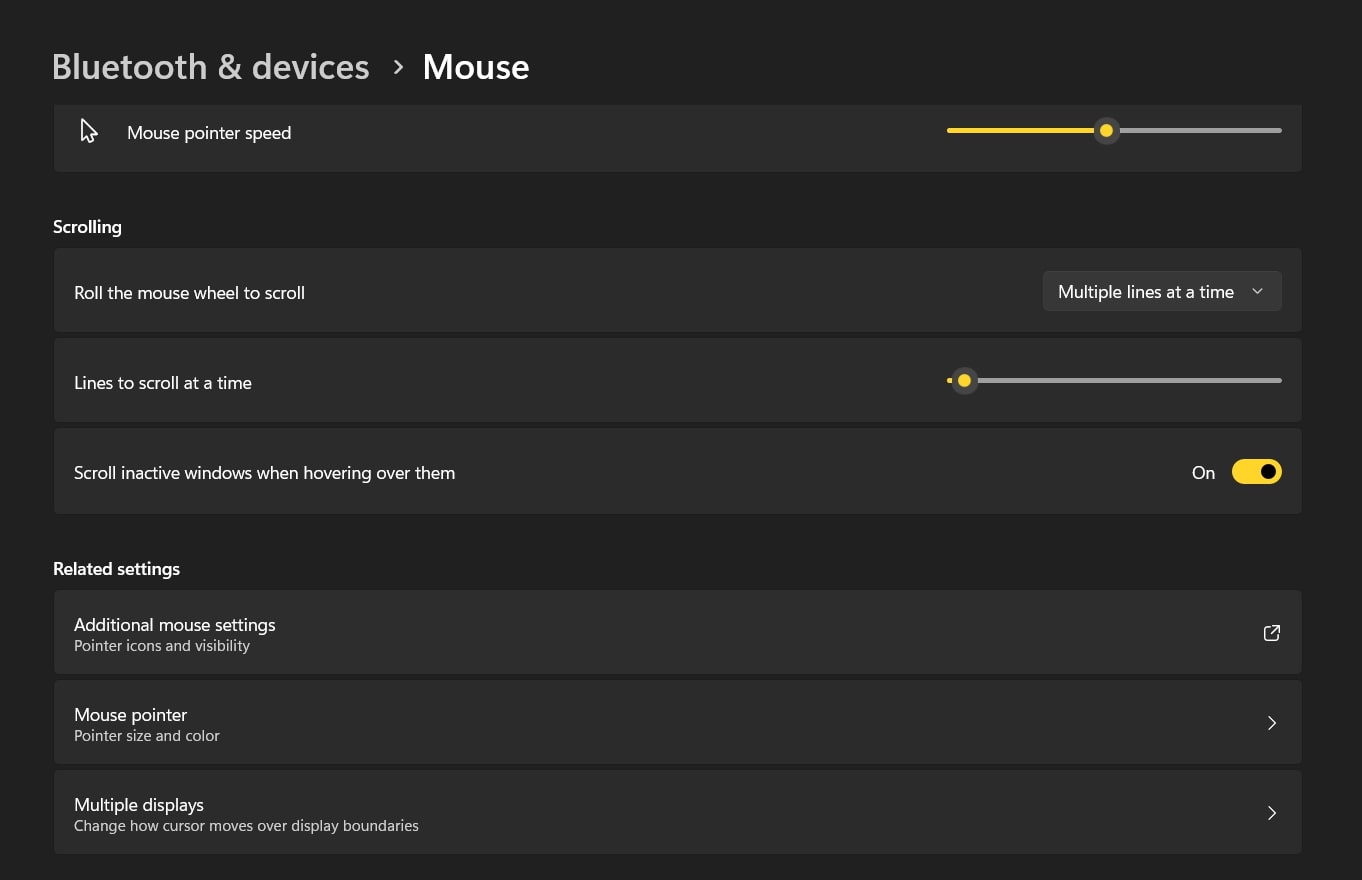1362x880 pixels.
Task: Click the breadcrumb separator arrow in the header
Action: click(397, 67)
